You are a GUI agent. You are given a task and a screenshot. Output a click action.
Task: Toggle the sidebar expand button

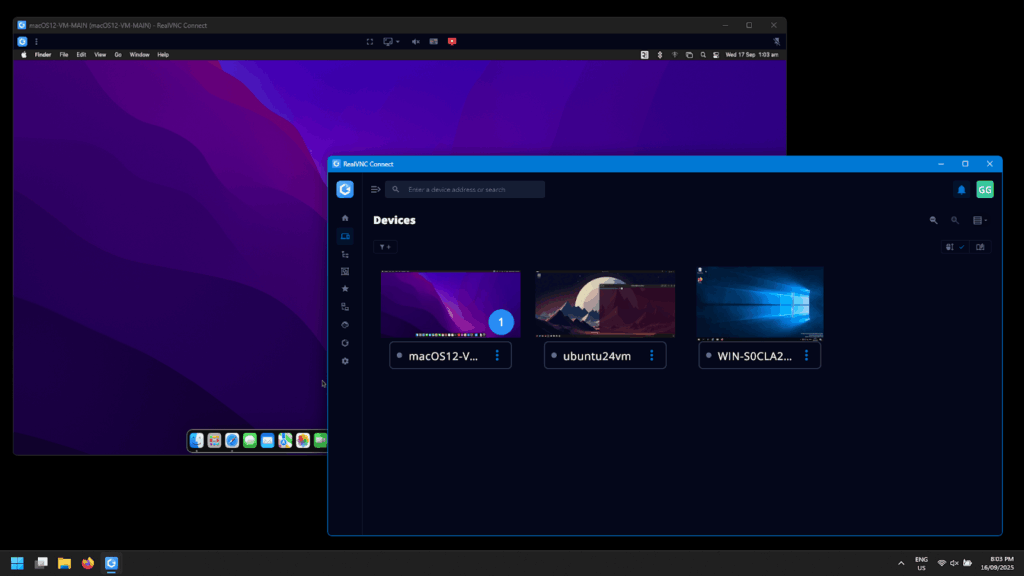coord(375,189)
